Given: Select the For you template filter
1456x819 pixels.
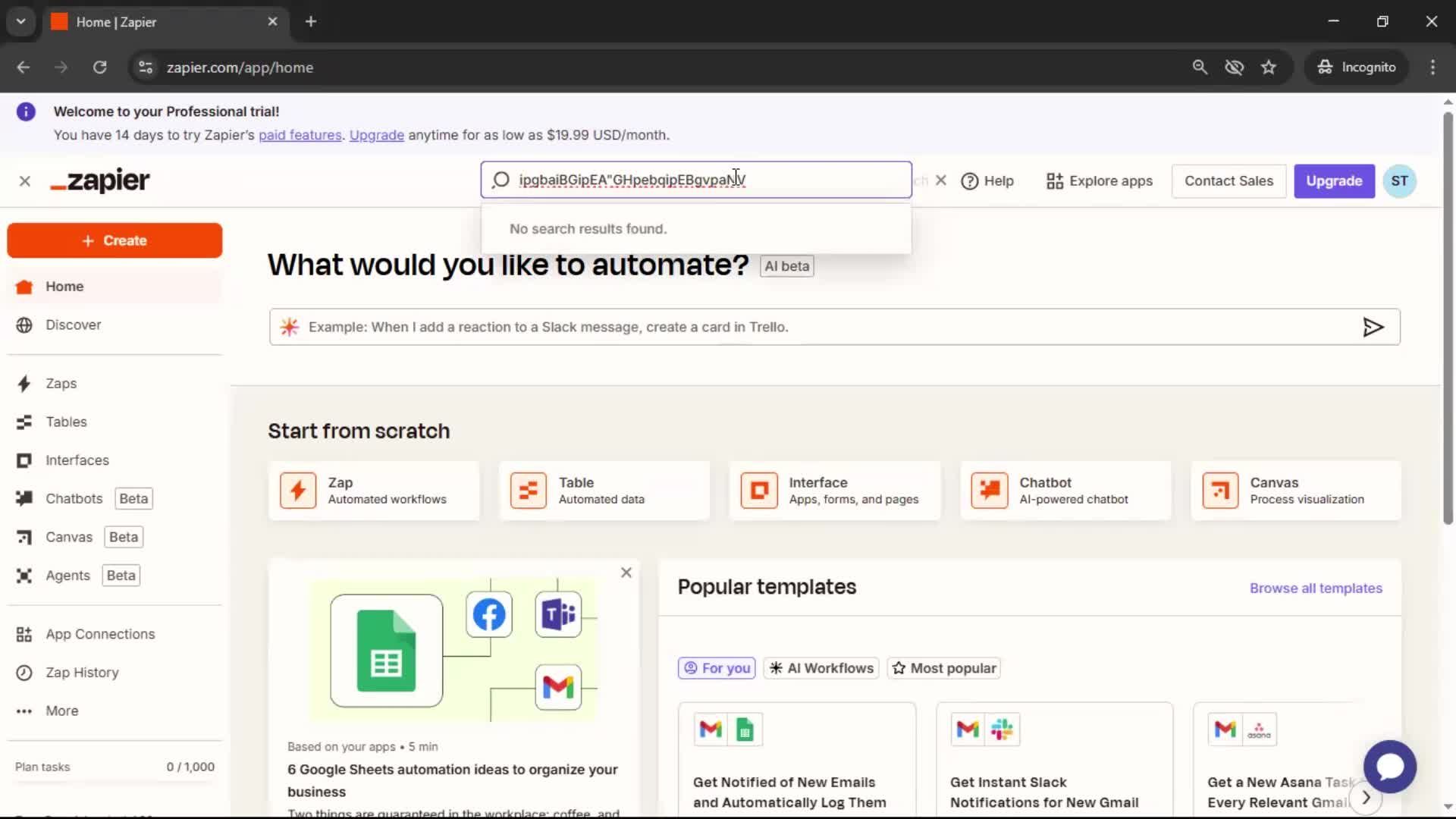Looking at the screenshot, I should point(717,668).
